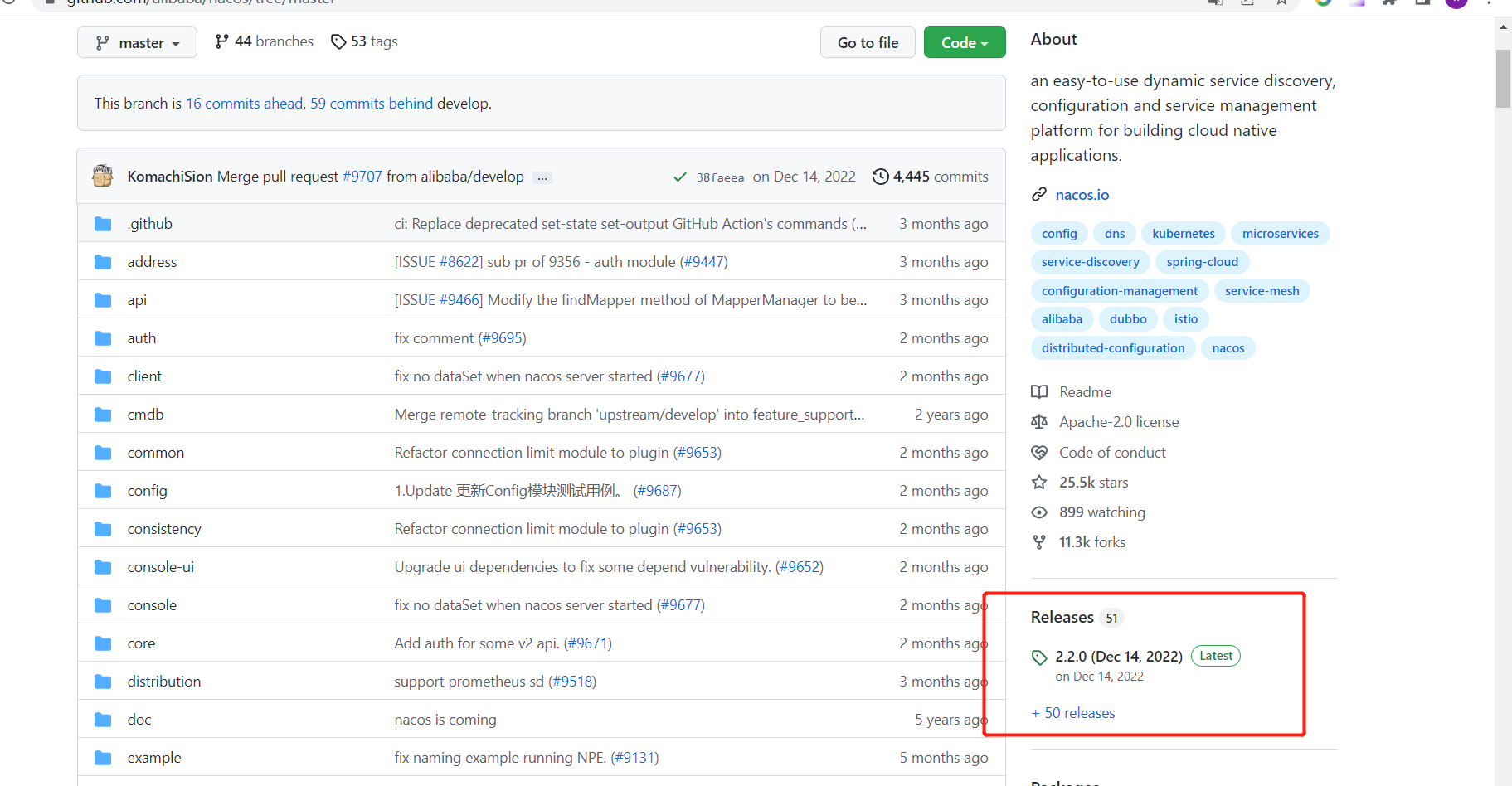The width and height of the screenshot is (1512, 786).
Task: Open issue #9466 link in api row
Action: point(460,300)
